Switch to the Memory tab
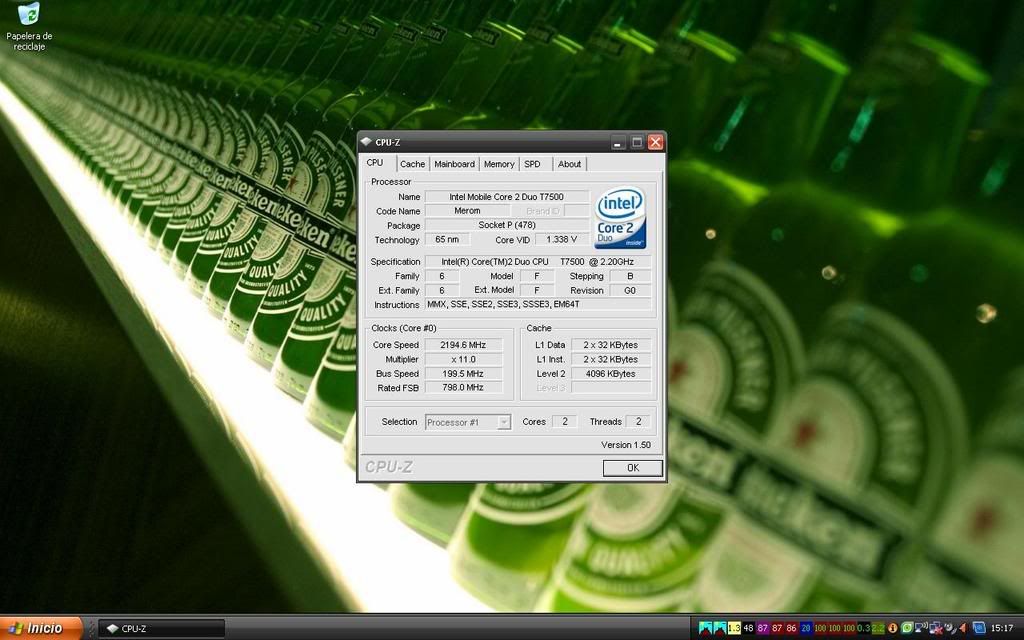The image size is (1024, 640). (x=499, y=164)
